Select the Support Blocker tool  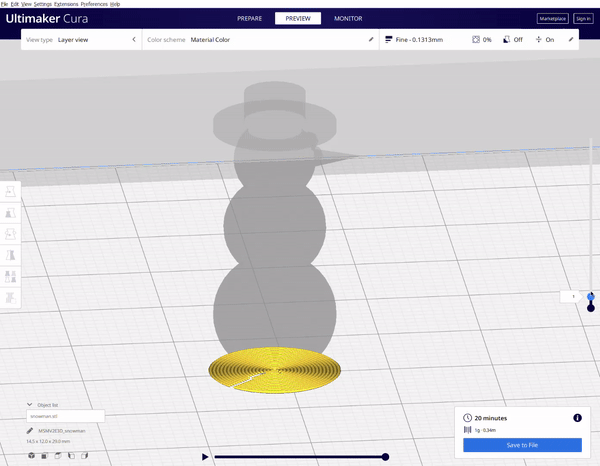[11, 297]
